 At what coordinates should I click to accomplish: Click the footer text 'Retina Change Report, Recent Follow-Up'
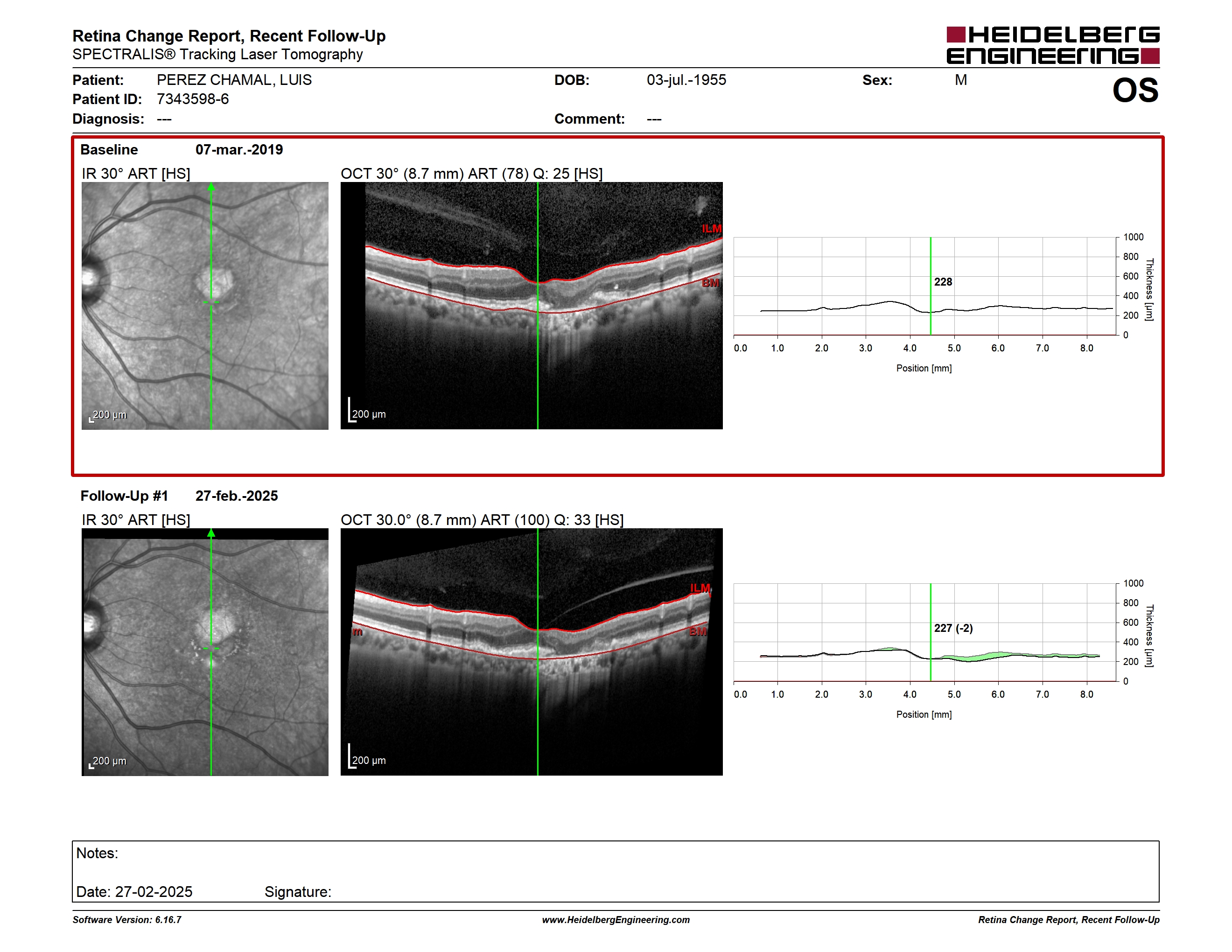[1069, 920]
